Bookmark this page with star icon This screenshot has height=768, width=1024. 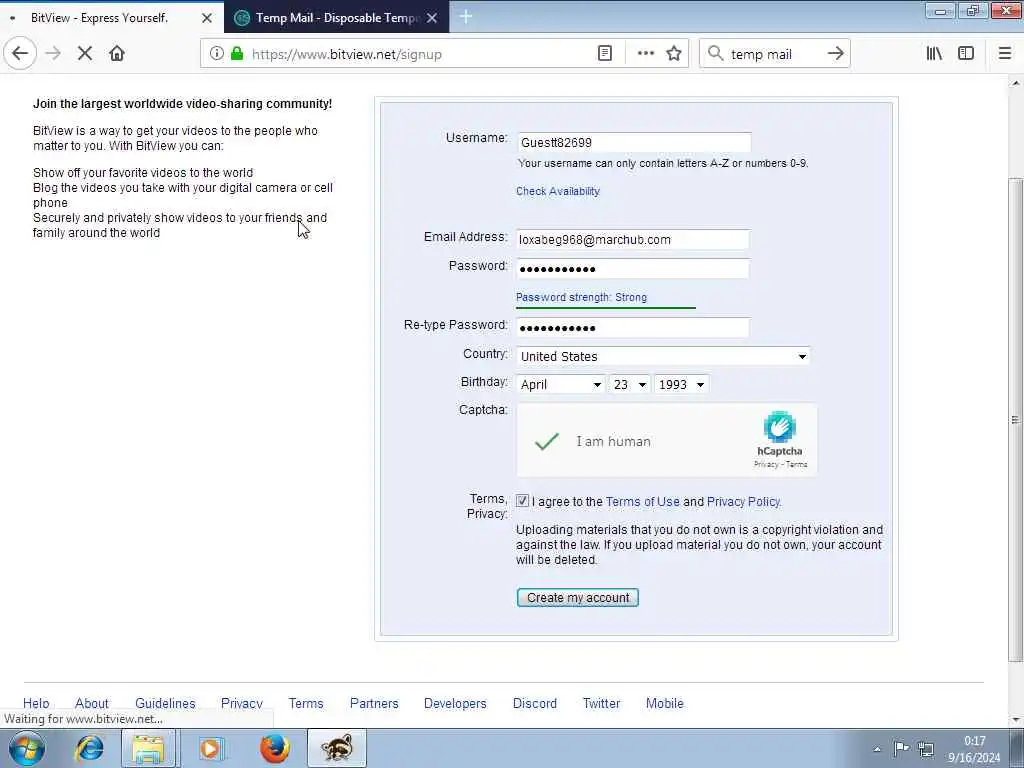click(x=674, y=54)
